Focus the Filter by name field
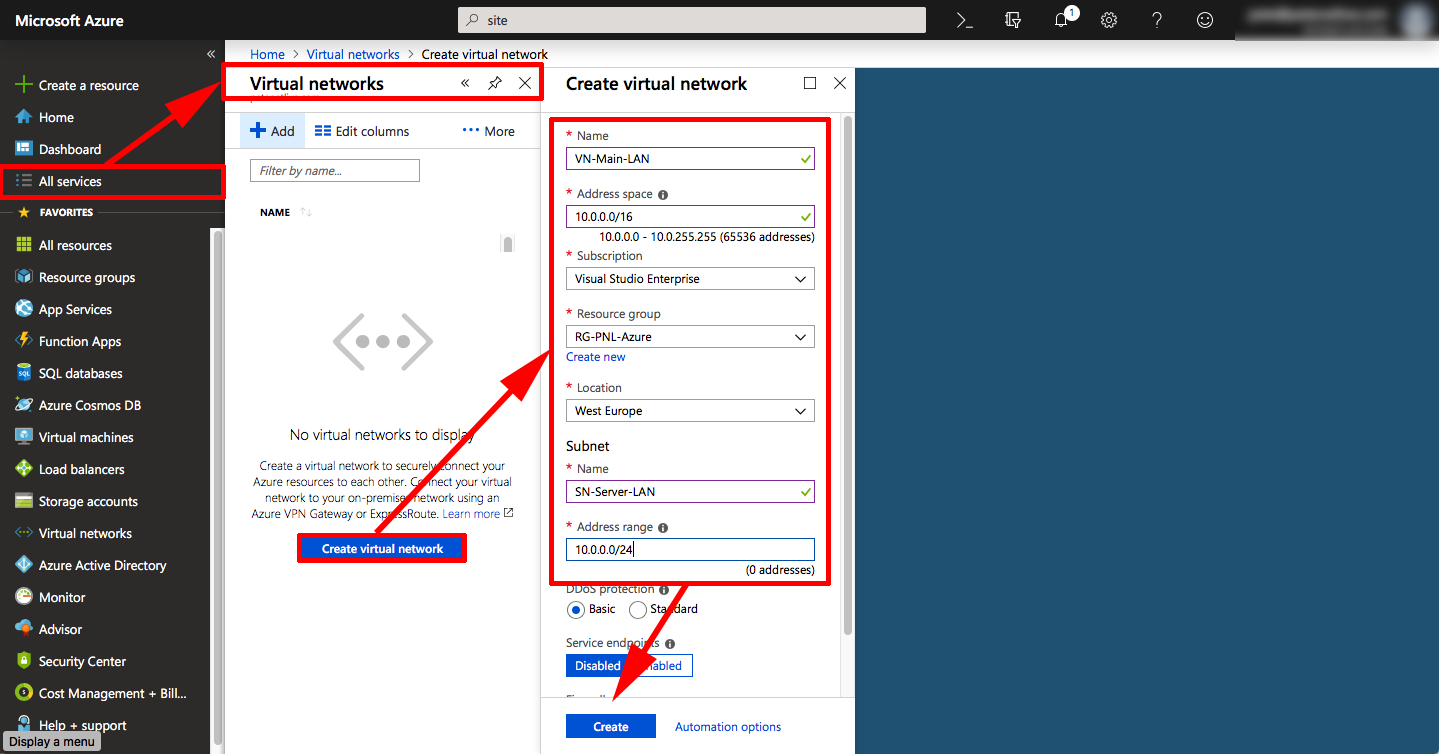 tap(336, 170)
